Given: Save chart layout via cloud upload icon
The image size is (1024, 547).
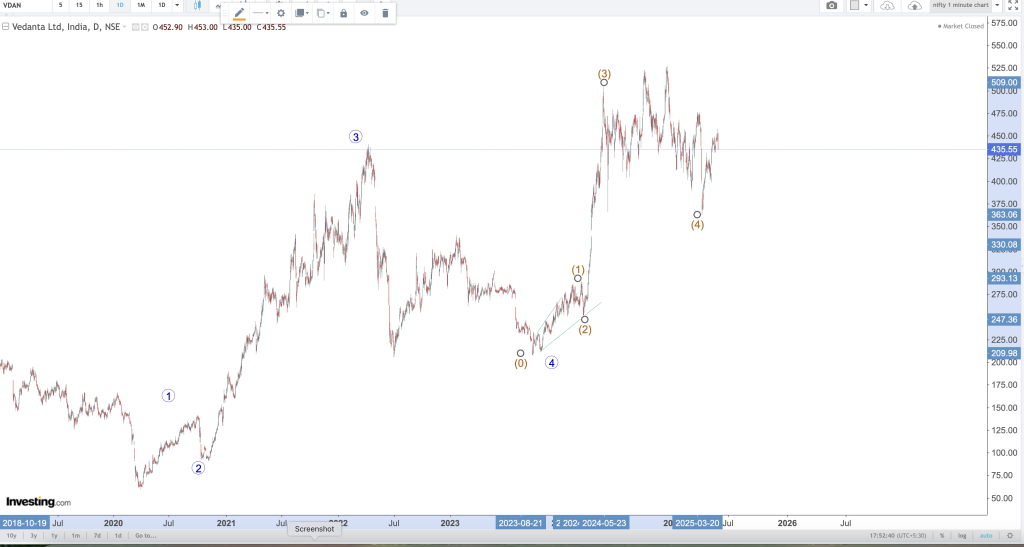Looking at the screenshot, I should pyautogui.click(x=915, y=5).
